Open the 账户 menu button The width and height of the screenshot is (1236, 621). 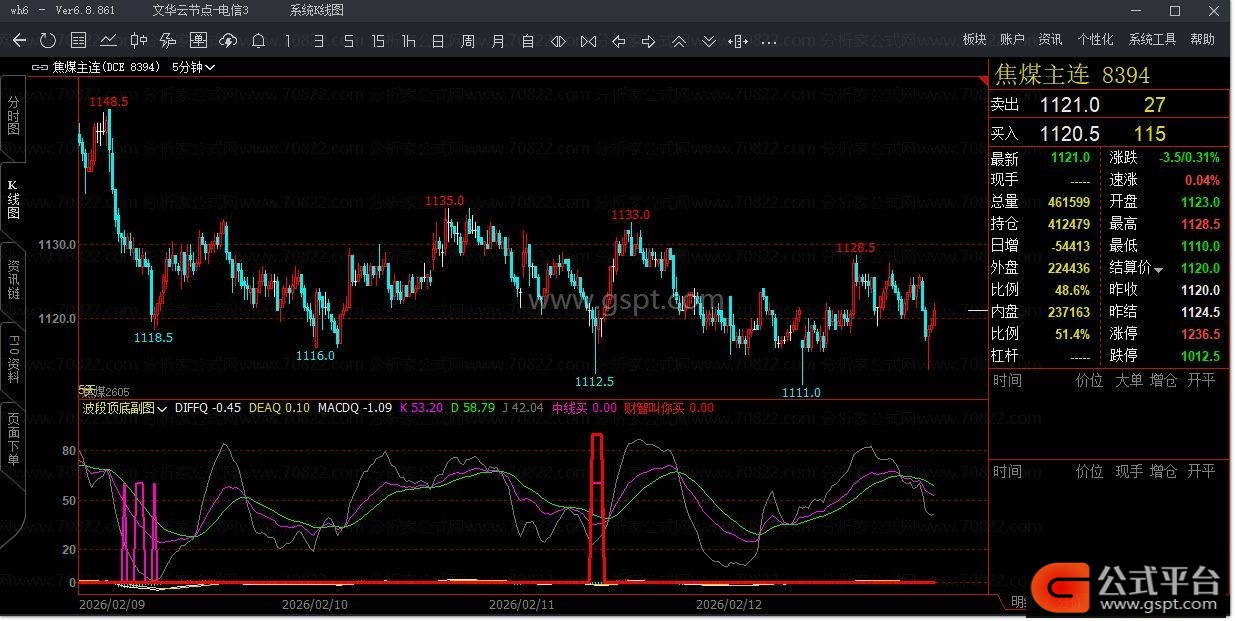click(x=1012, y=40)
